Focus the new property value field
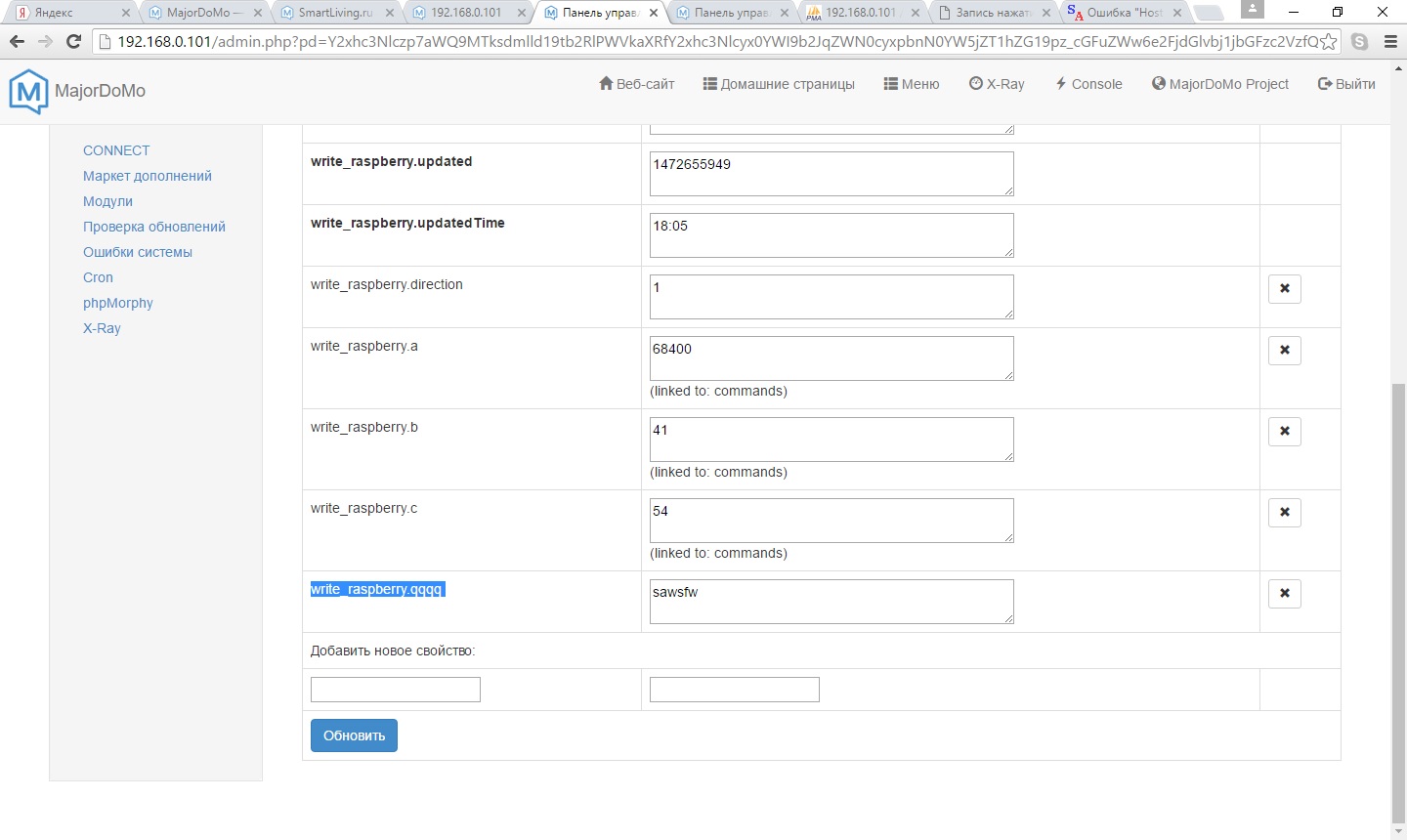The width and height of the screenshot is (1407, 840). [x=735, y=690]
